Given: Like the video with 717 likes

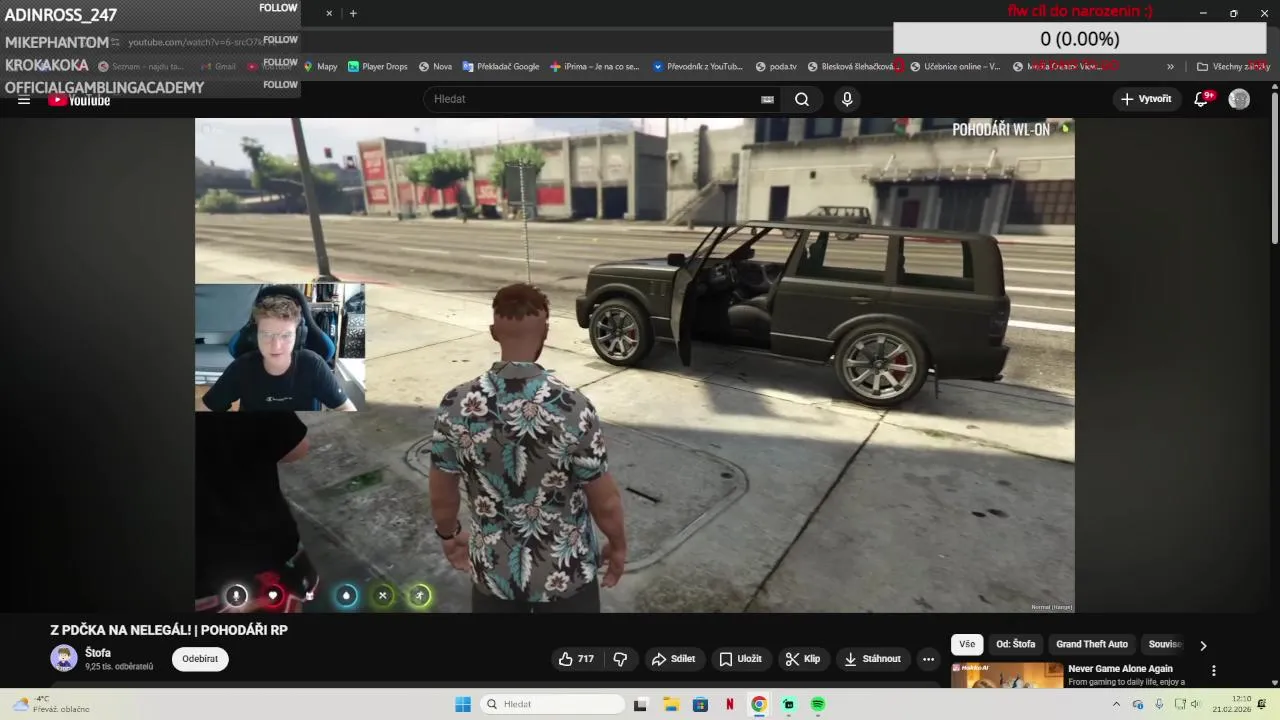Looking at the screenshot, I should coord(577,659).
